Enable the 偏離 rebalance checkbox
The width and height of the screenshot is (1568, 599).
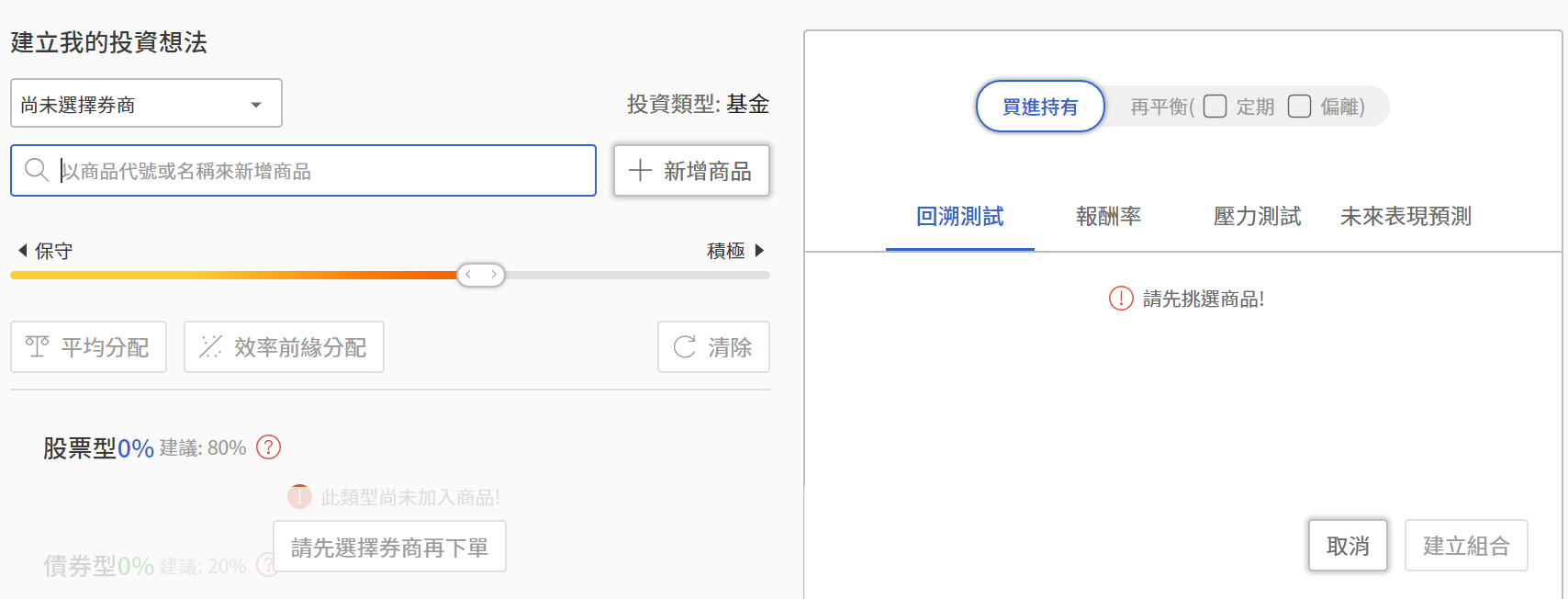click(1299, 107)
